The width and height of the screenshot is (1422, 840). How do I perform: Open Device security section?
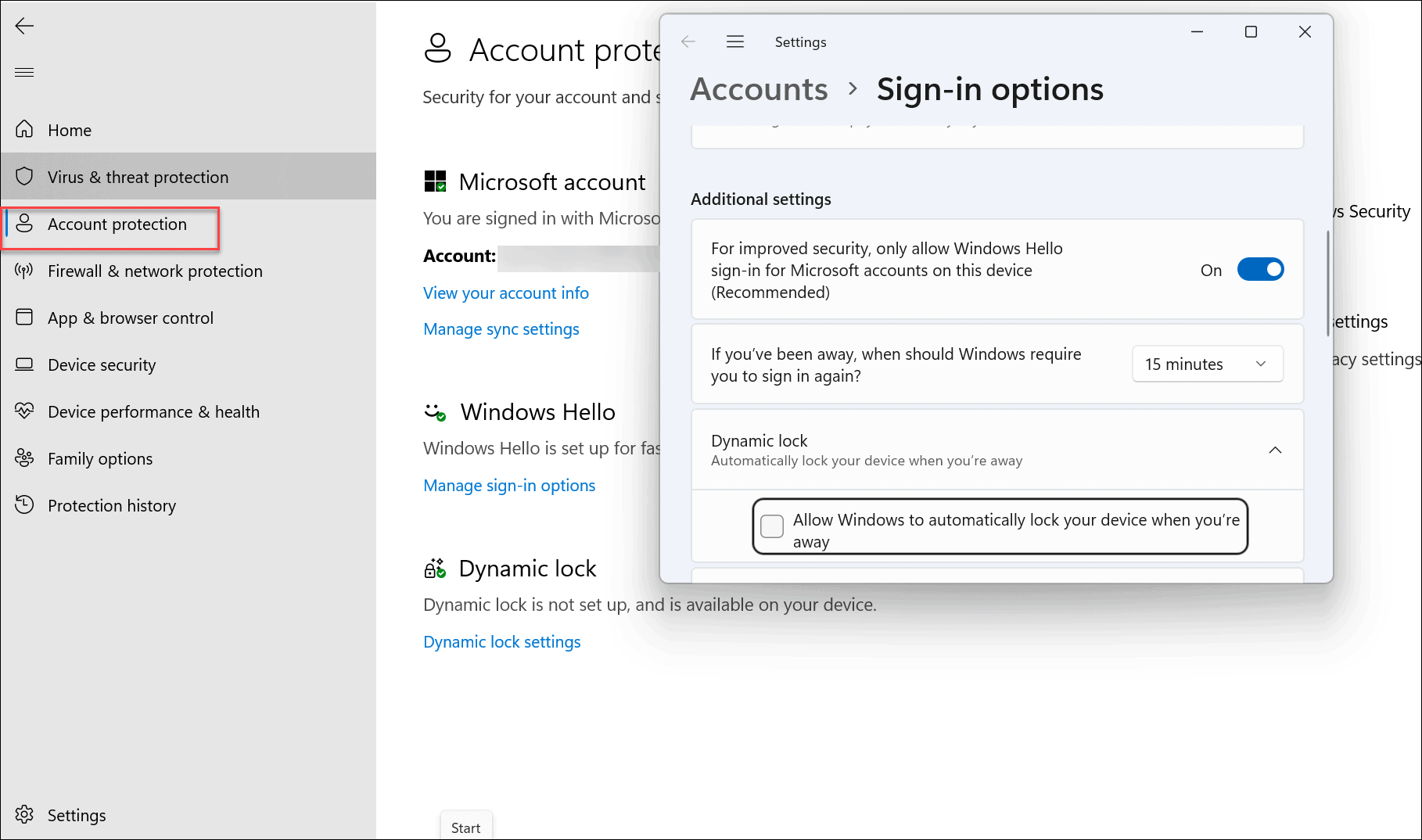click(x=101, y=364)
